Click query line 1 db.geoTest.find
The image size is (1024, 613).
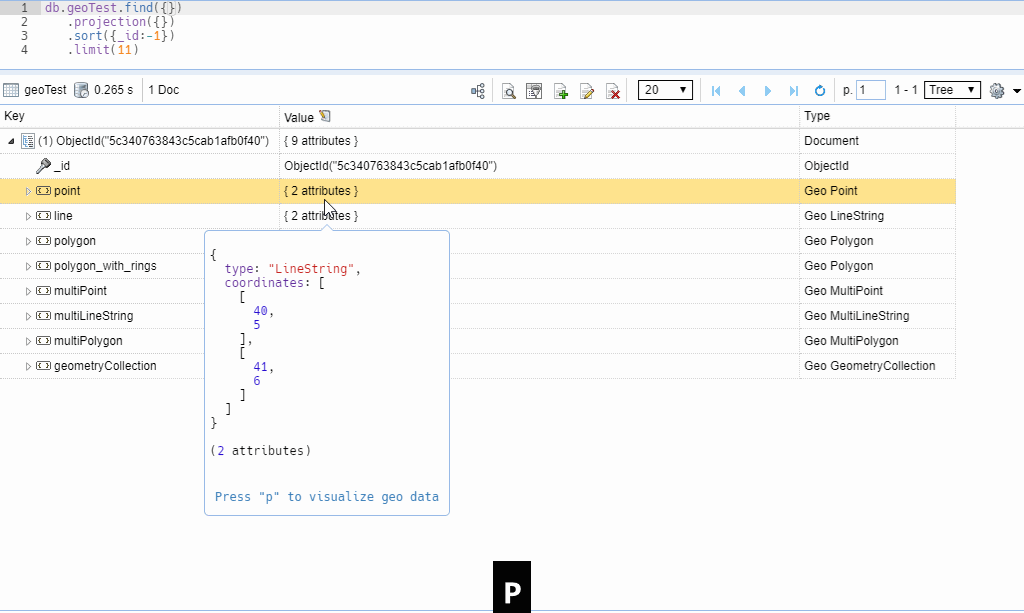click(x=114, y=8)
